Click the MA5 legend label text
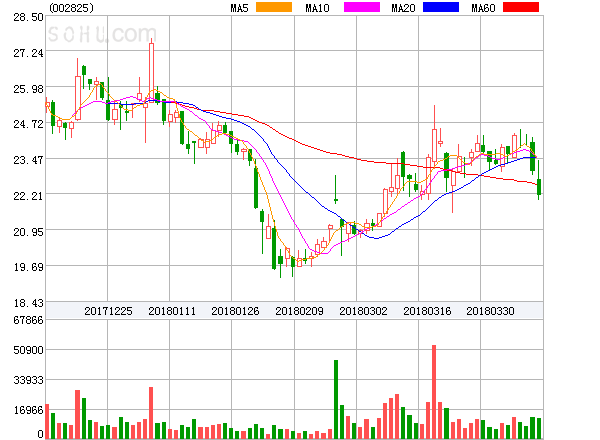 [x=239, y=8]
